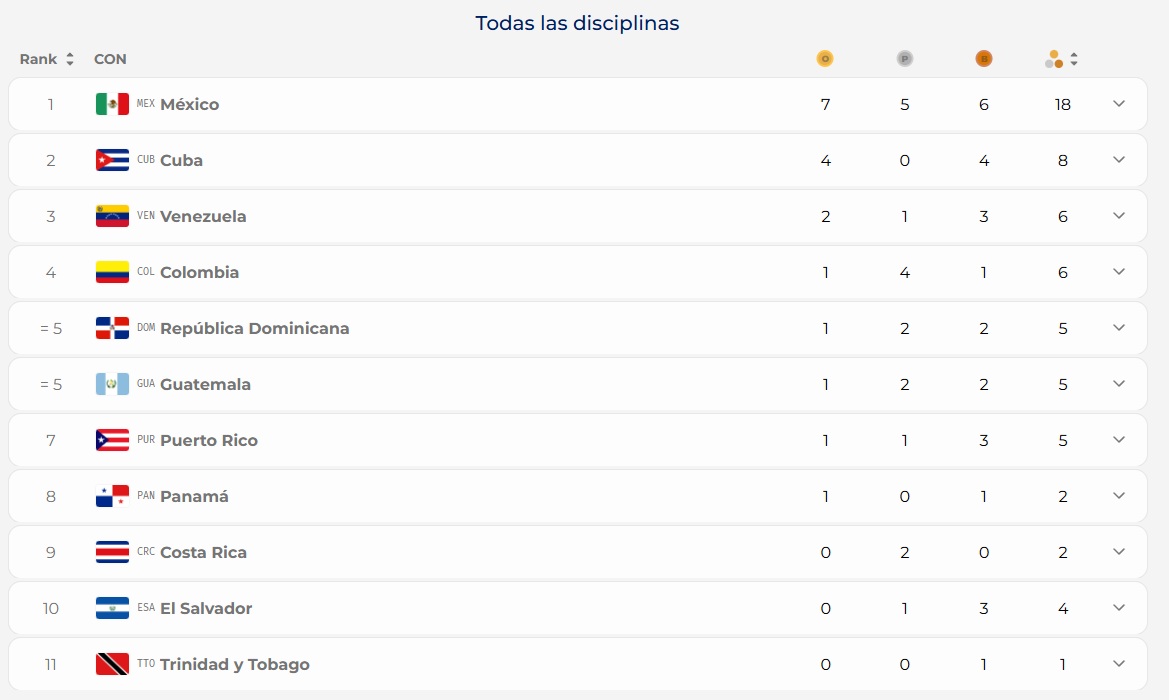Expand the Colombia row chevron
The height and width of the screenshot is (700, 1169).
pyautogui.click(x=1118, y=271)
